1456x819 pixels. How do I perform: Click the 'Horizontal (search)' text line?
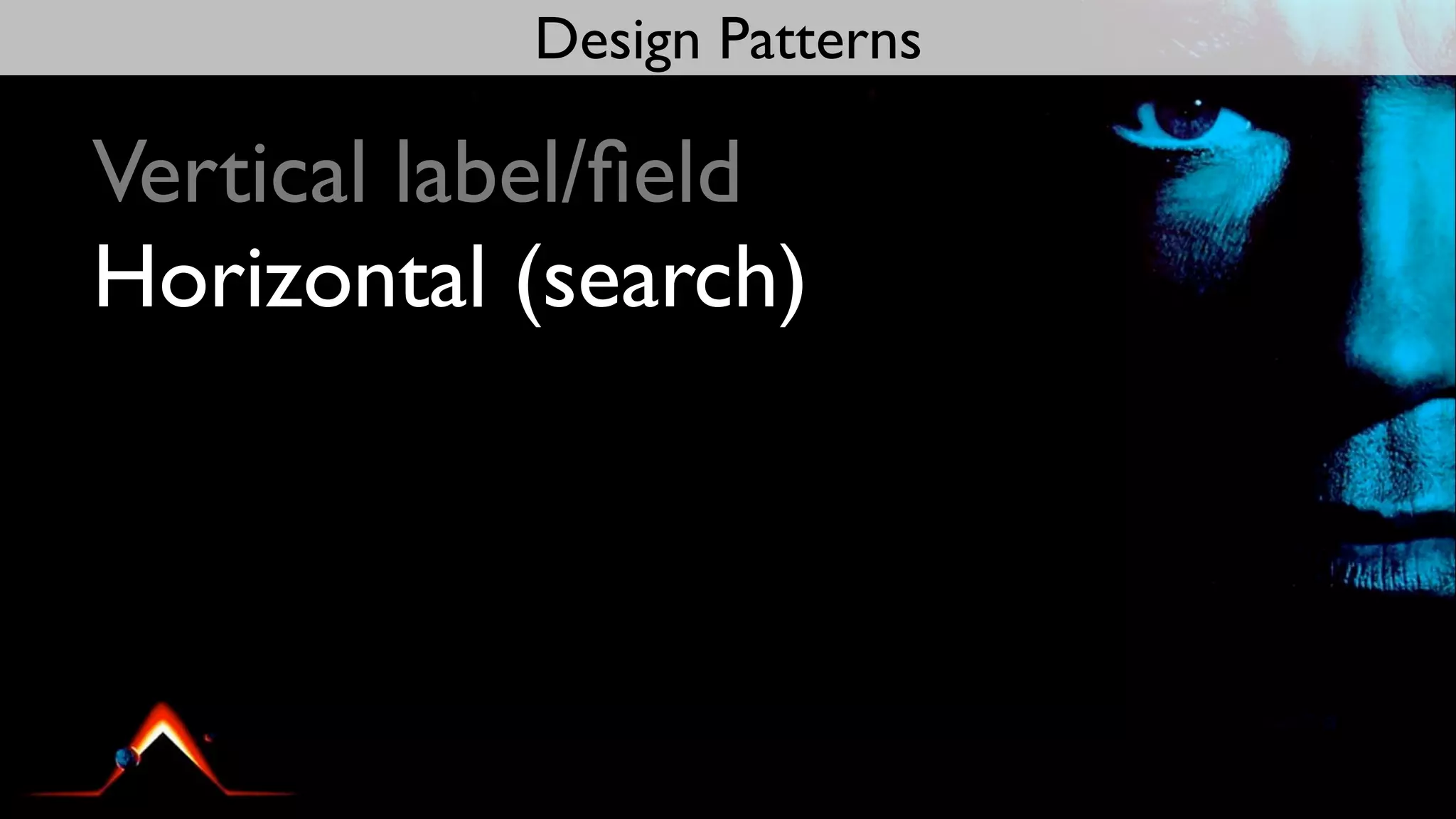click(x=449, y=279)
